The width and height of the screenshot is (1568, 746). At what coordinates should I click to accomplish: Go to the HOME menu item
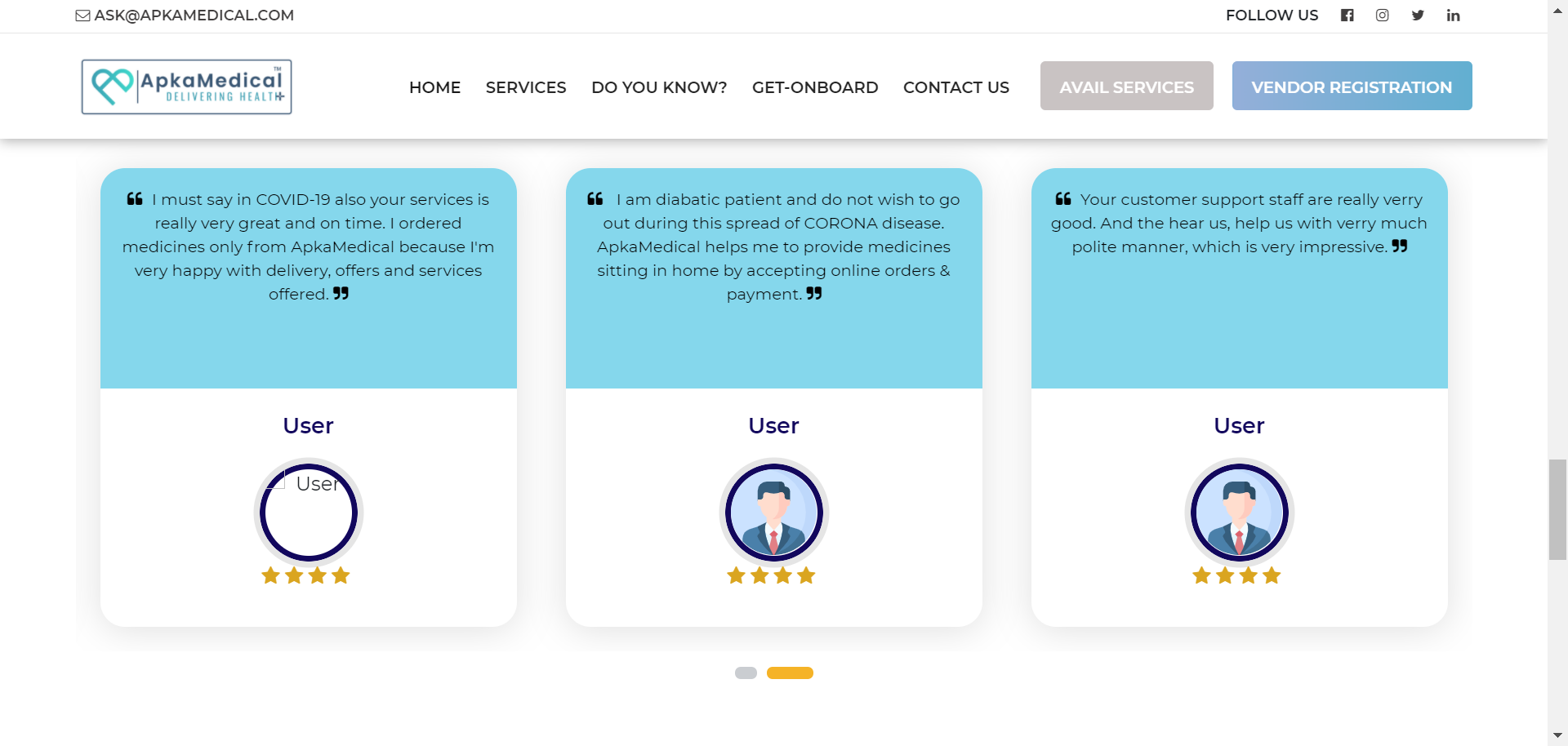tap(435, 87)
